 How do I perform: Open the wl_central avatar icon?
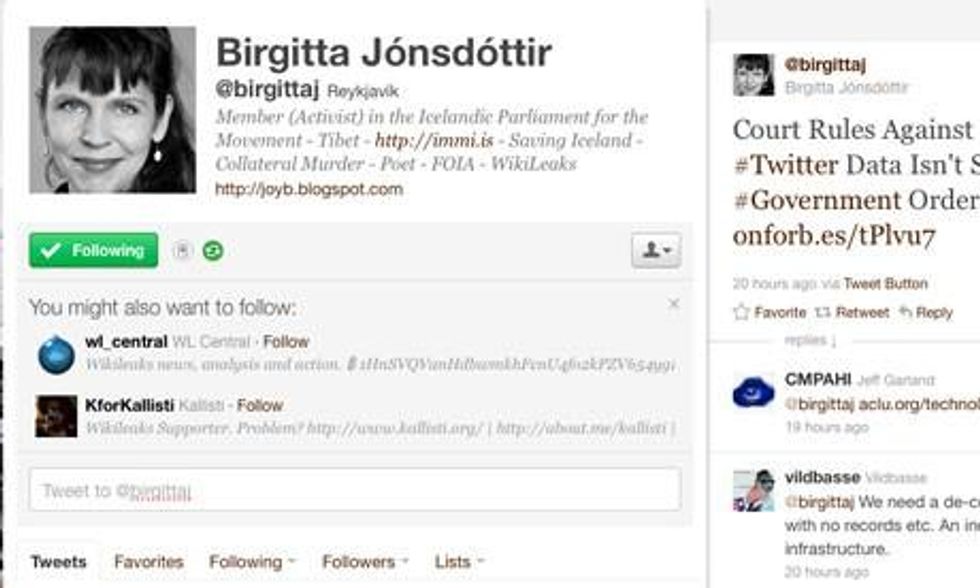[56, 354]
